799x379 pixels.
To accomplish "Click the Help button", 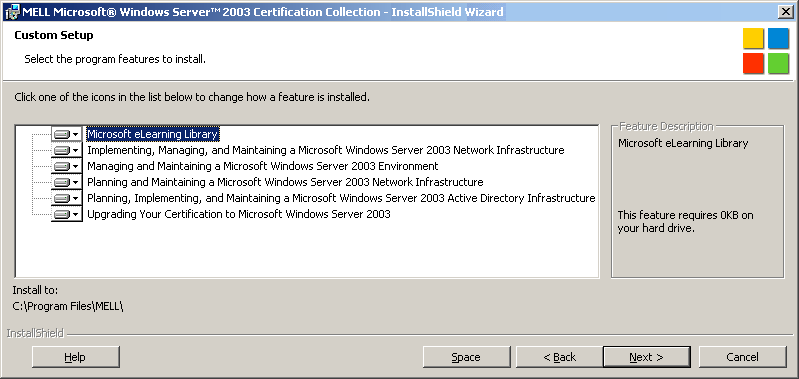I will pos(75,357).
